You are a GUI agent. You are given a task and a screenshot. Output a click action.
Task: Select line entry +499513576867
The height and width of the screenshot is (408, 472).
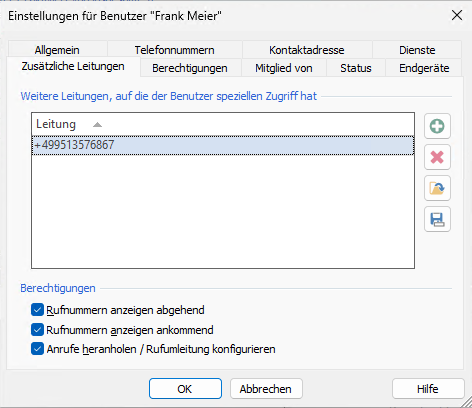pos(223,145)
